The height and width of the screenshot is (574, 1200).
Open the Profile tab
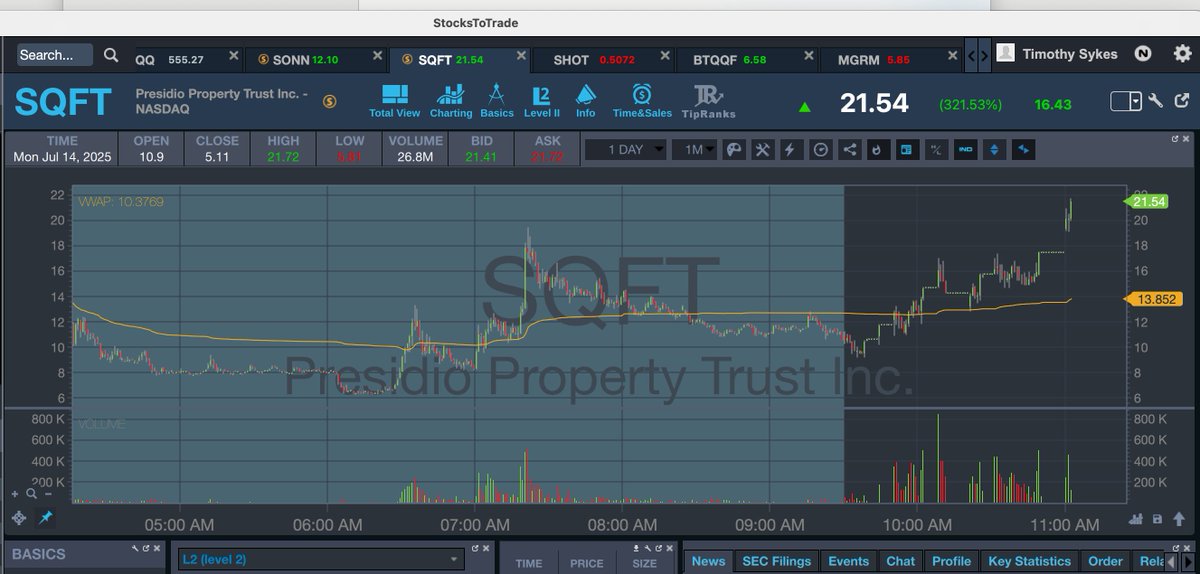point(951,561)
